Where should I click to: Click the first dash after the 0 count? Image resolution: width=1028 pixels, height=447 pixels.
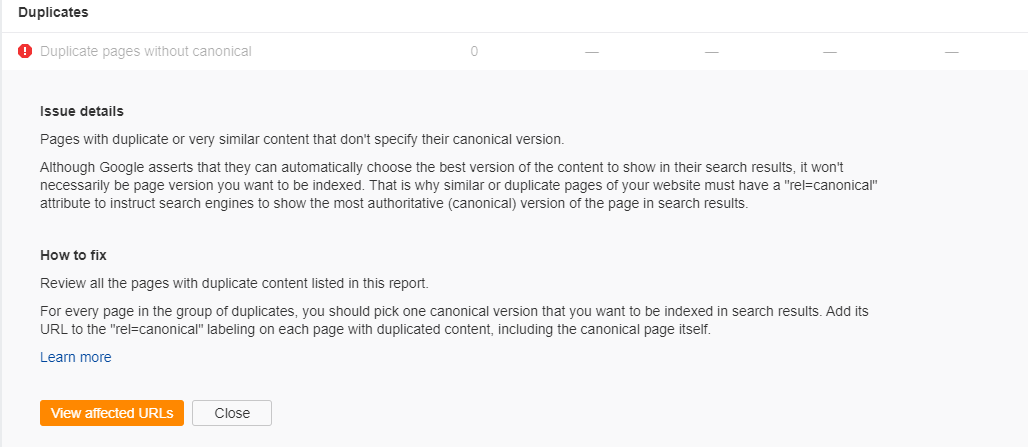tap(592, 51)
